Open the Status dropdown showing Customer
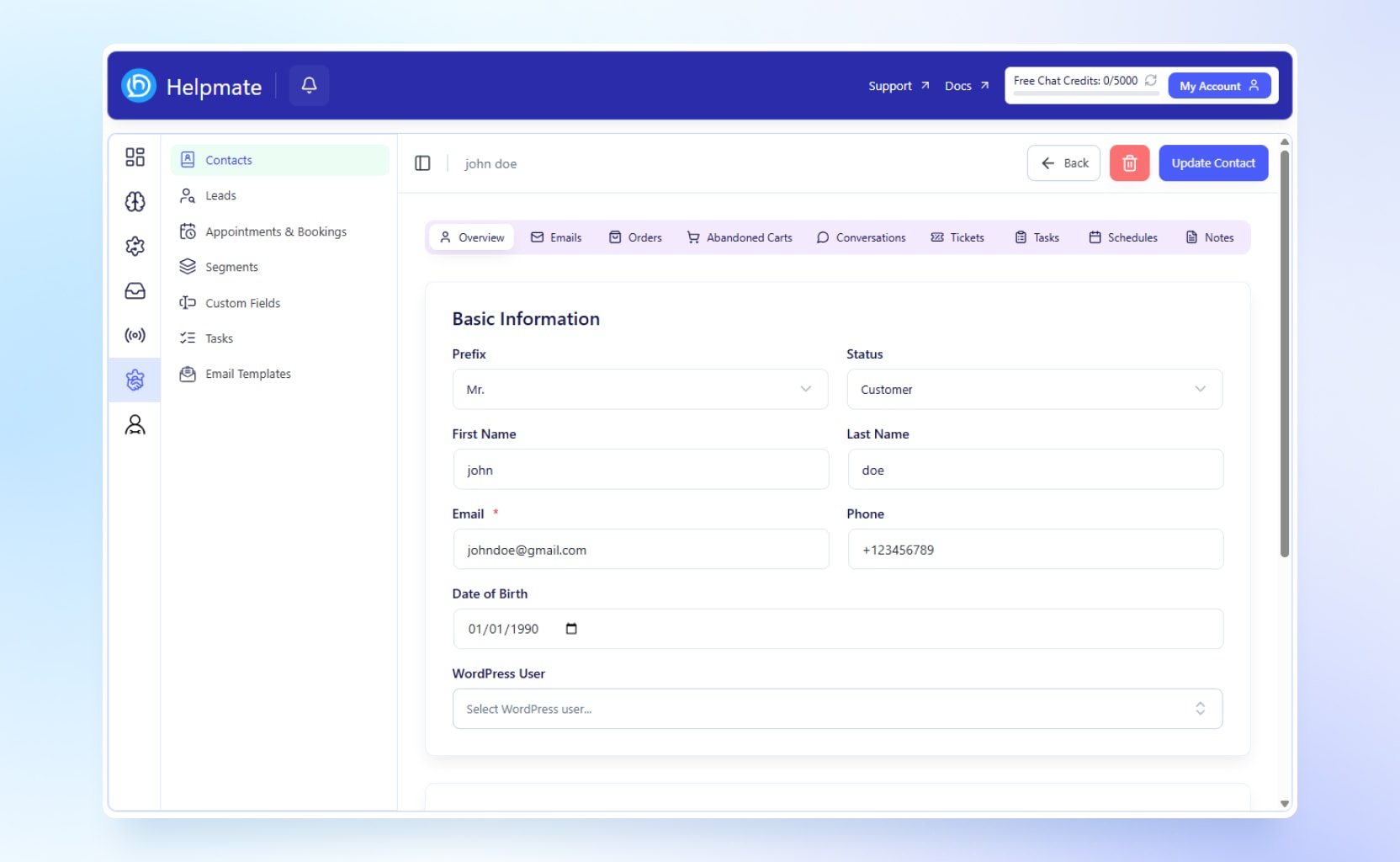Image resolution: width=1400 pixels, height=862 pixels. click(x=1034, y=389)
